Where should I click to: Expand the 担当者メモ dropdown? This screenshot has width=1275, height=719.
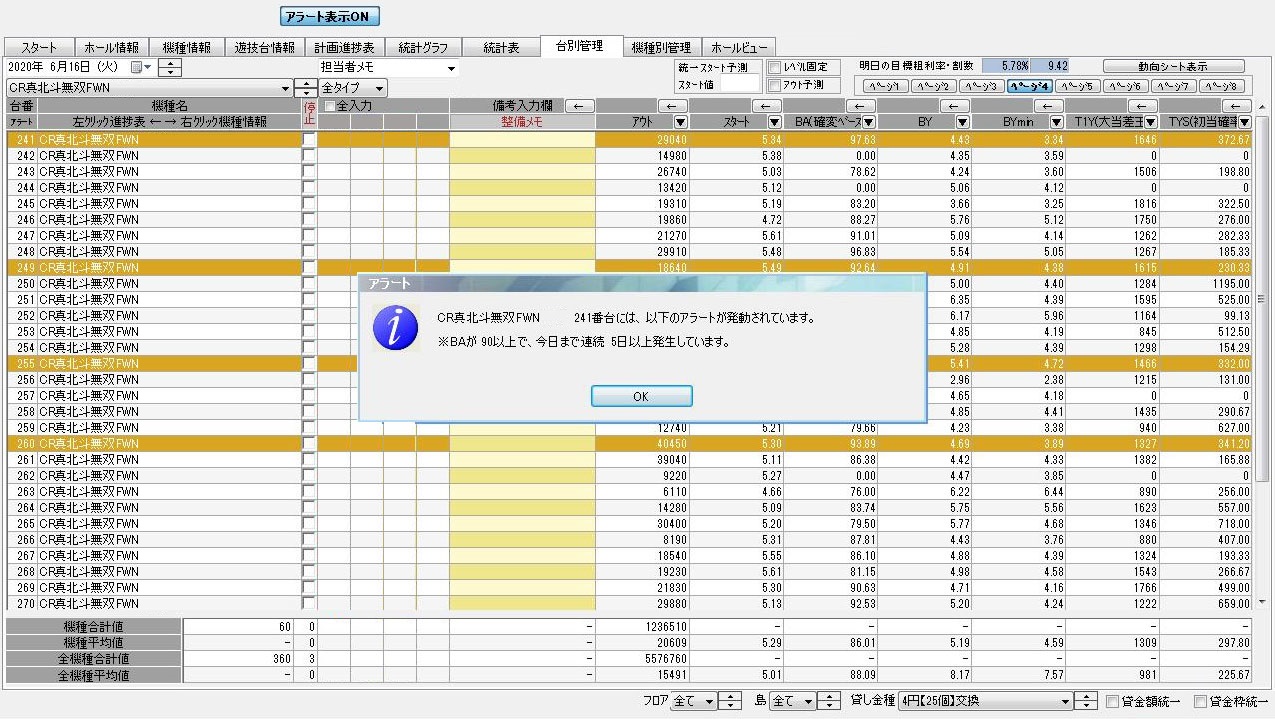(x=451, y=69)
